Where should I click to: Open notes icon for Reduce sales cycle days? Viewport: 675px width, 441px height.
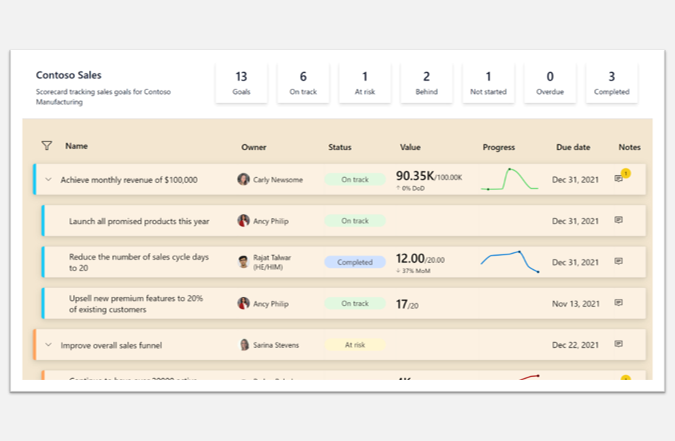(x=618, y=261)
